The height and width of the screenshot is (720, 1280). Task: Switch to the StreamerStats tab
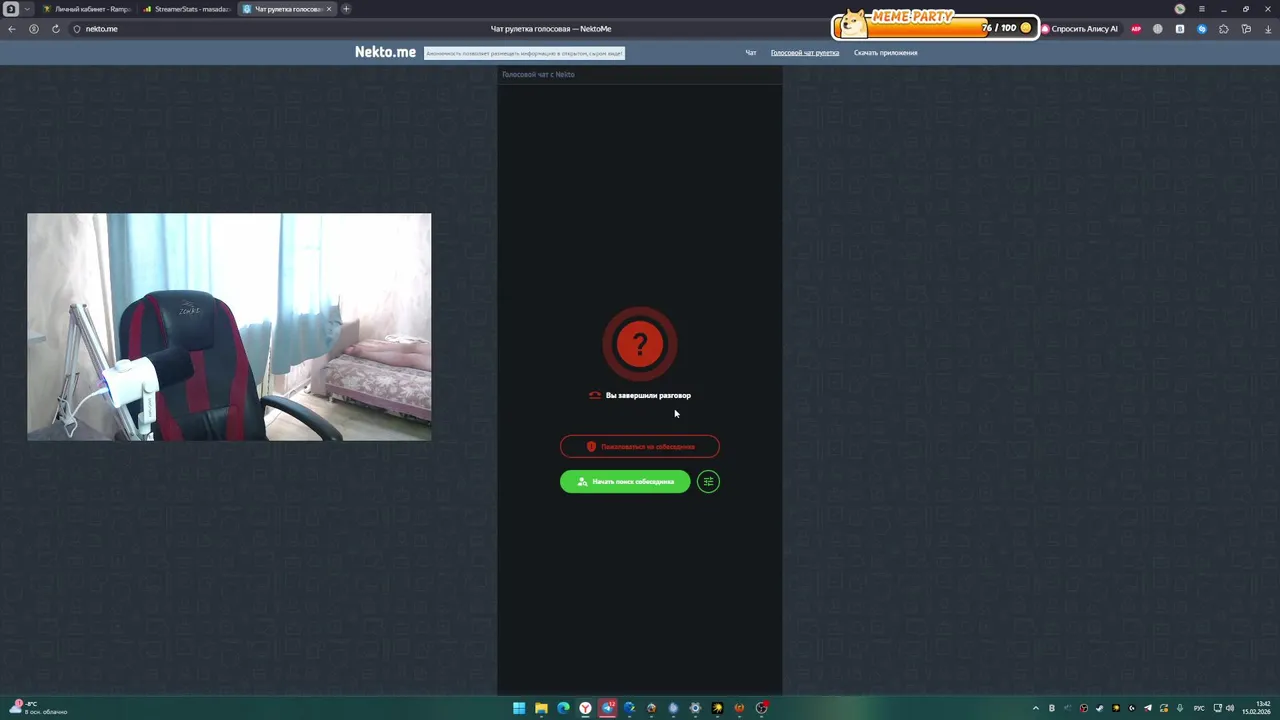[187, 9]
